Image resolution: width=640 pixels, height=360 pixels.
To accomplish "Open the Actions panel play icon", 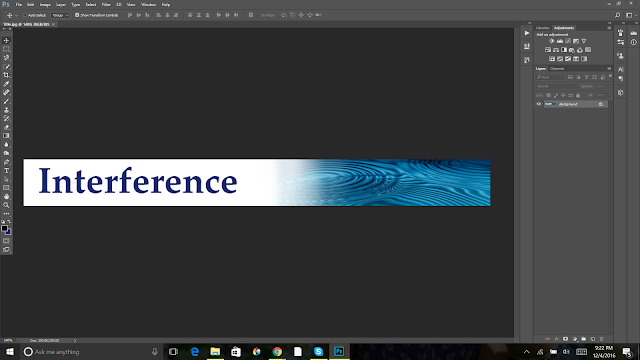I will pos(527,33).
